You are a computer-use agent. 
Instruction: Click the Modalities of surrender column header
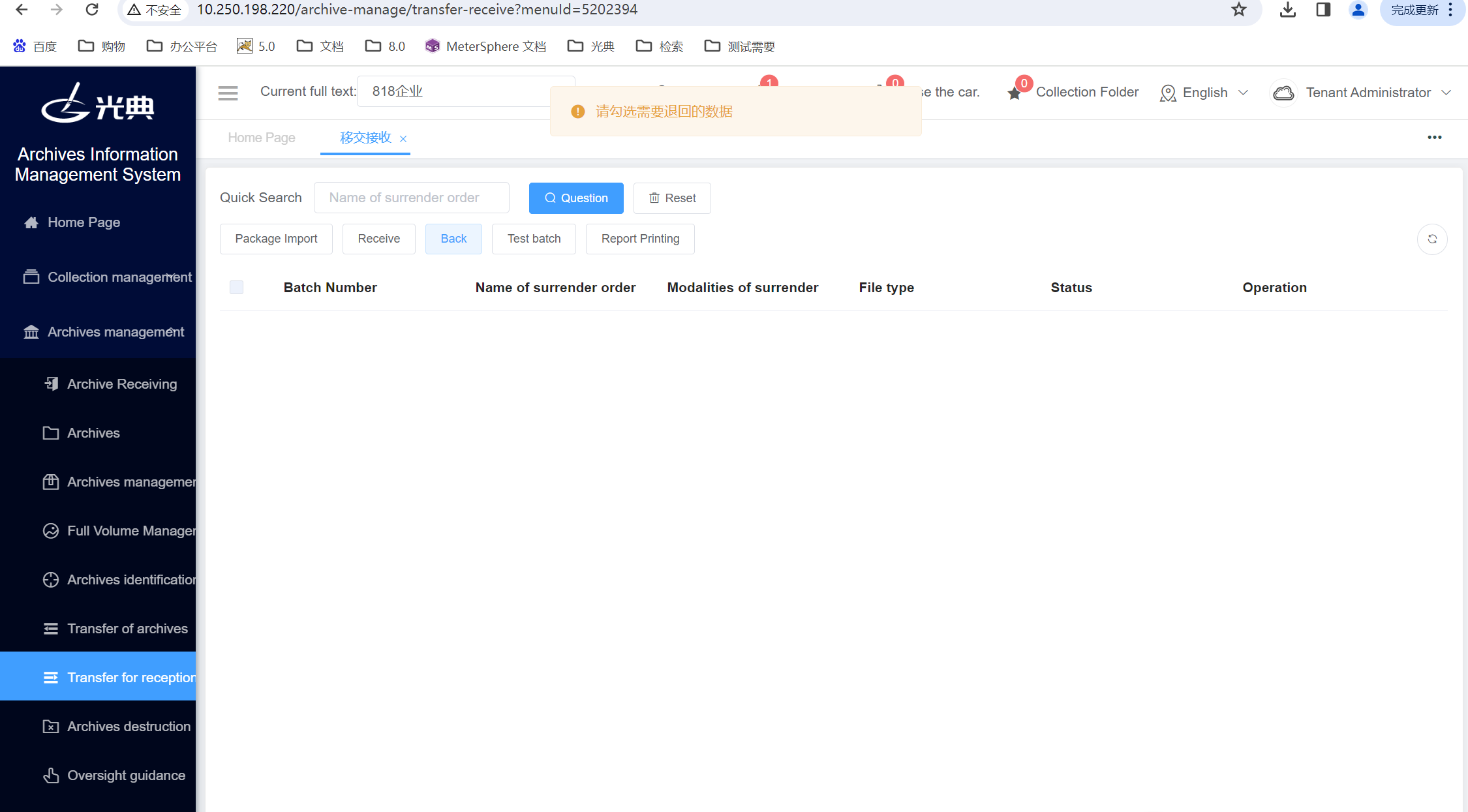pos(742,288)
